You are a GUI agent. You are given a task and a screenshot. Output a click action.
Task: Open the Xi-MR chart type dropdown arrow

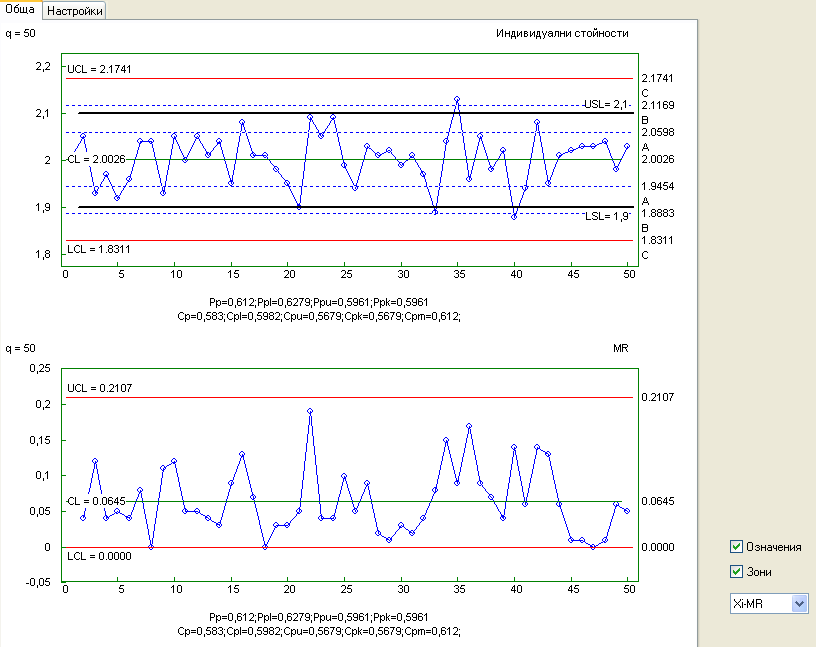coord(799,604)
